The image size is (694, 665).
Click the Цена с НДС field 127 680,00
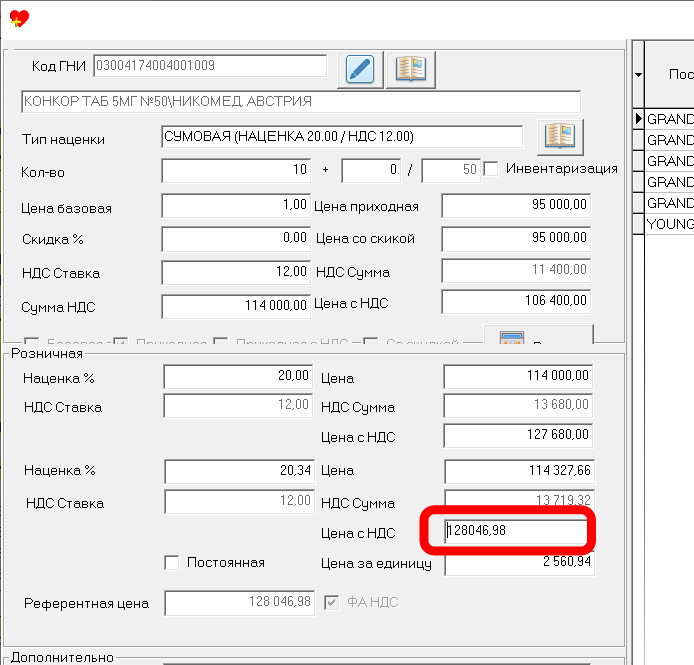click(518, 435)
